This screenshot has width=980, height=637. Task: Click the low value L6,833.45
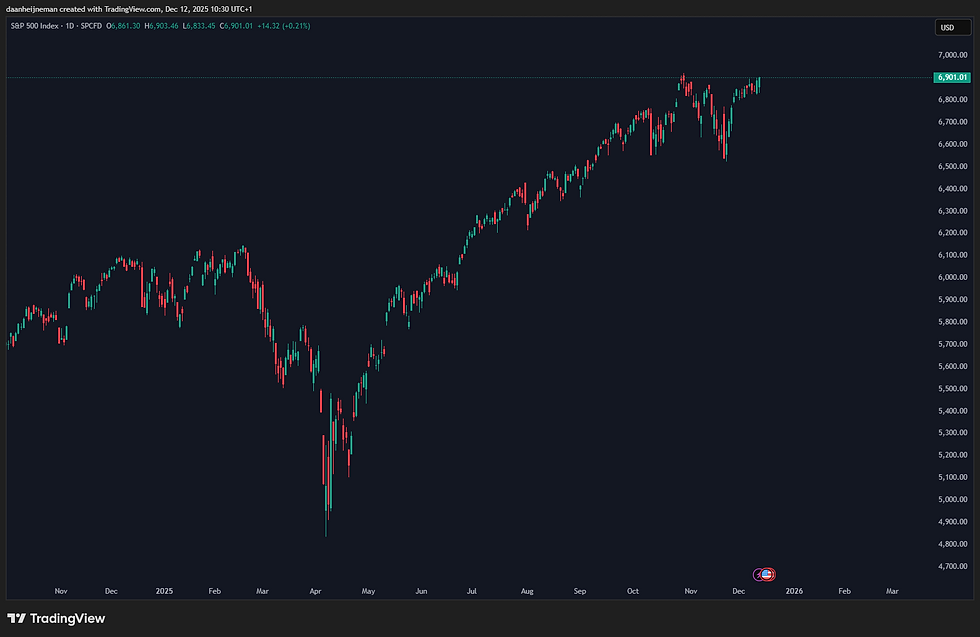tap(199, 26)
